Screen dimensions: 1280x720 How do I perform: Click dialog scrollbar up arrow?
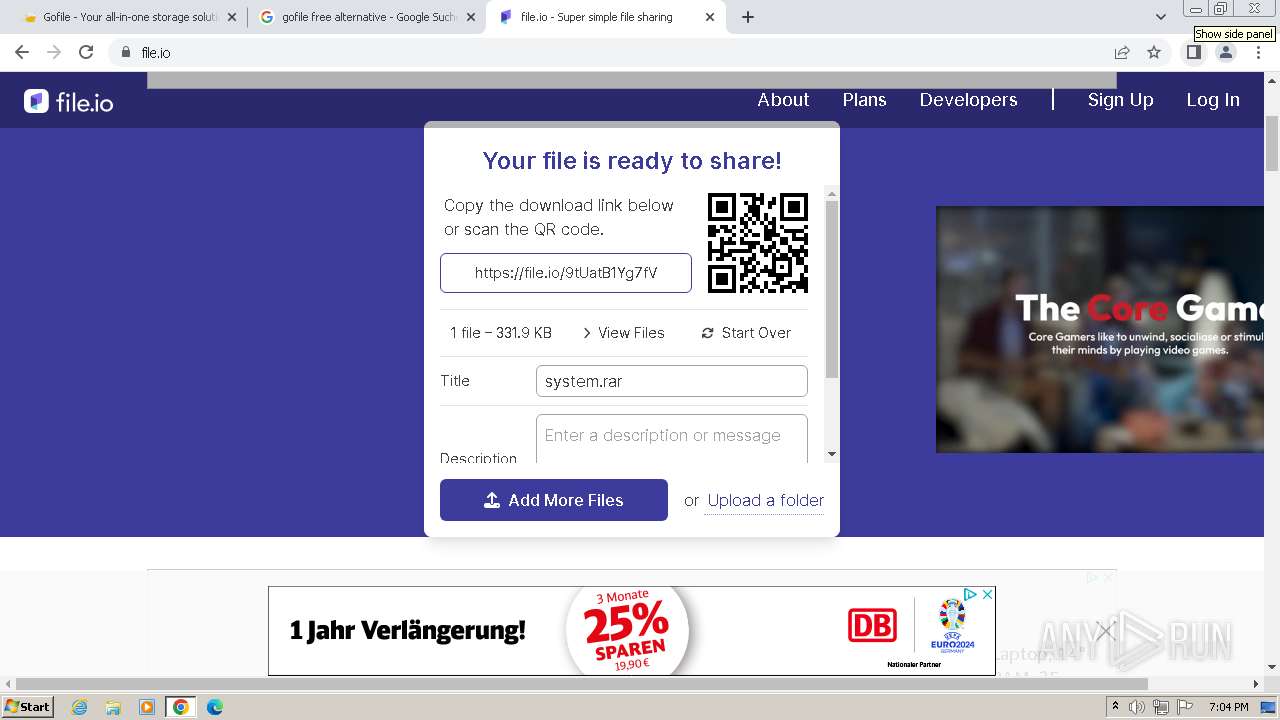tap(832, 192)
